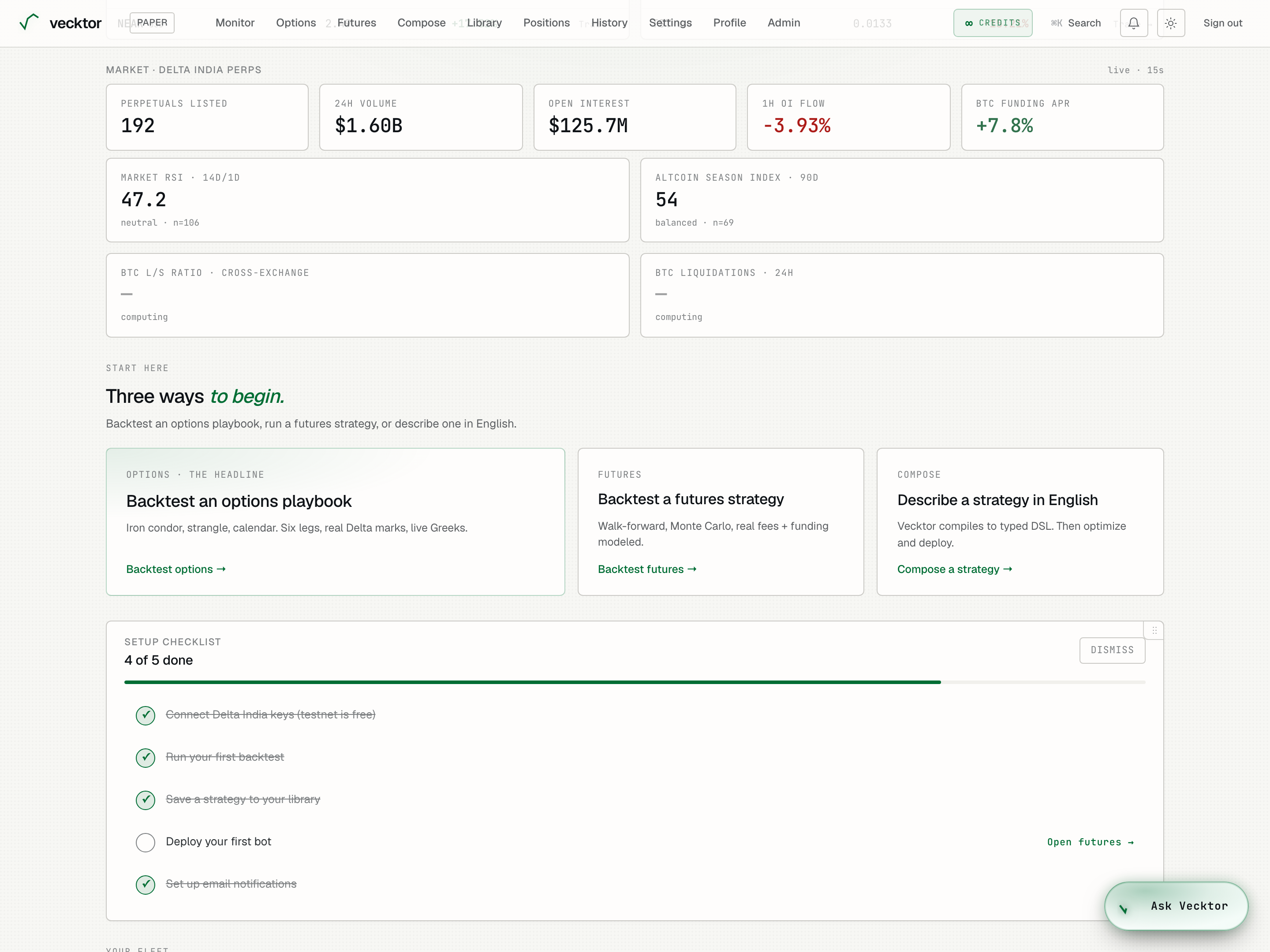The height and width of the screenshot is (952, 1270).
Task: Click the 'vecktor' brand name
Action: 75,23
